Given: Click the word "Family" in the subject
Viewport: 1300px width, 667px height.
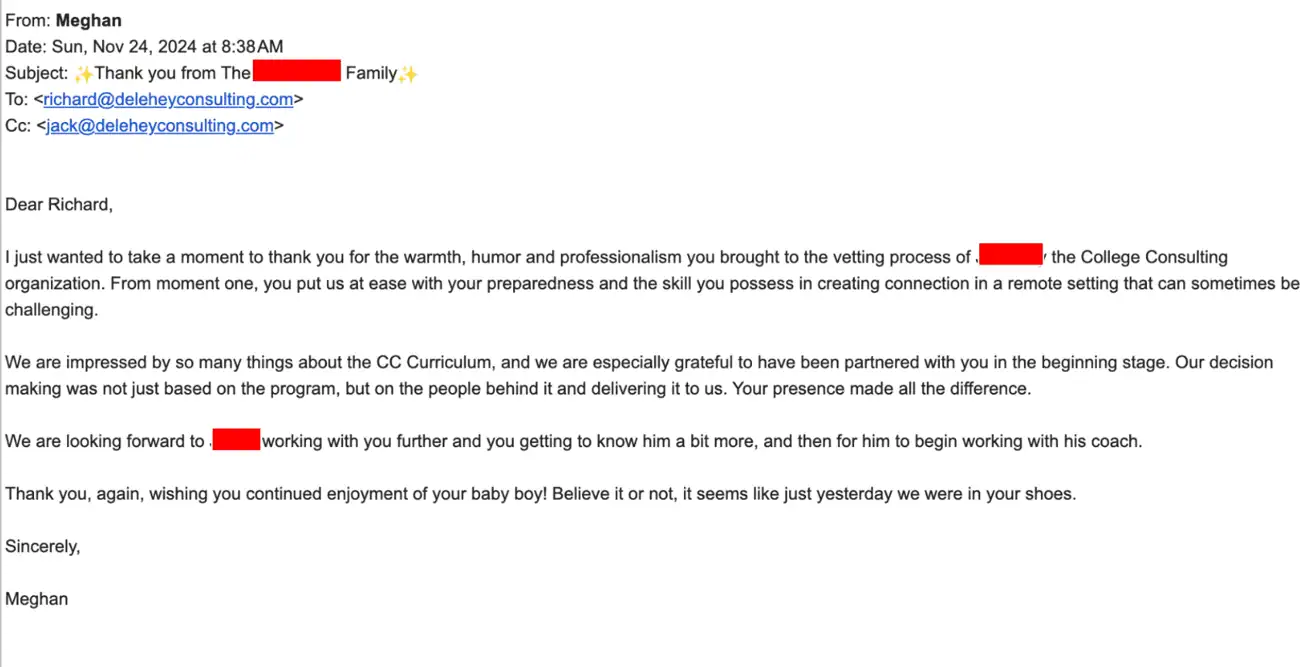Looking at the screenshot, I should pos(371,73).
